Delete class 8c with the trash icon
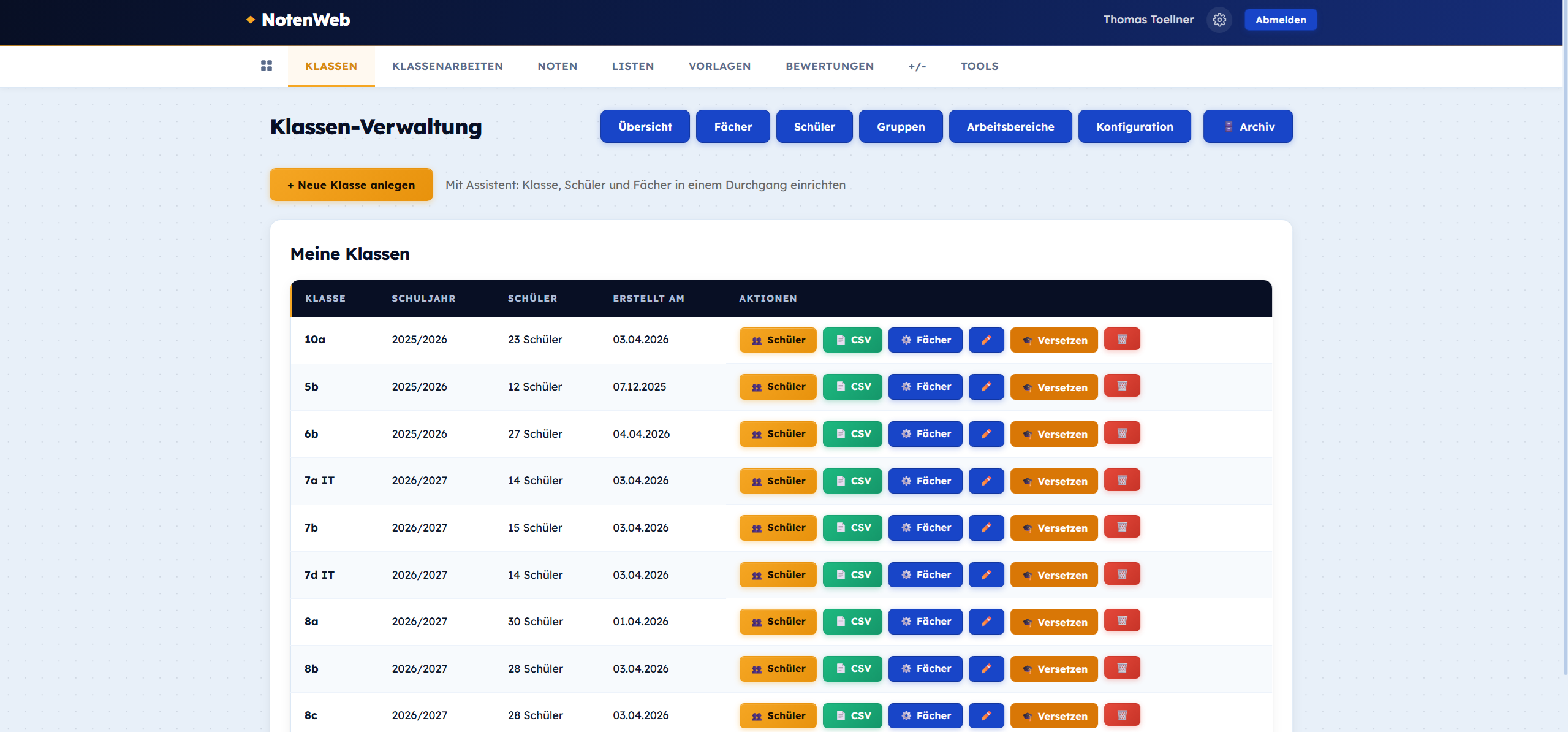 [1121, 715]
